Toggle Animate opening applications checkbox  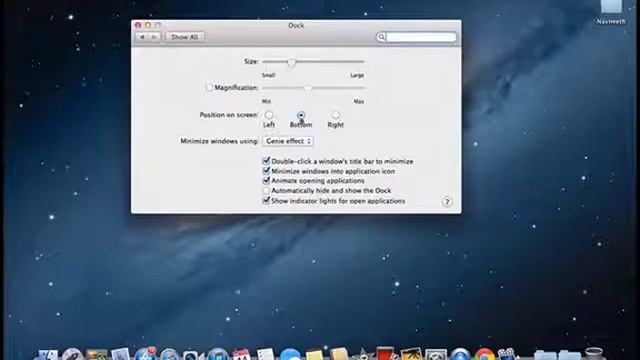point(266,180)
